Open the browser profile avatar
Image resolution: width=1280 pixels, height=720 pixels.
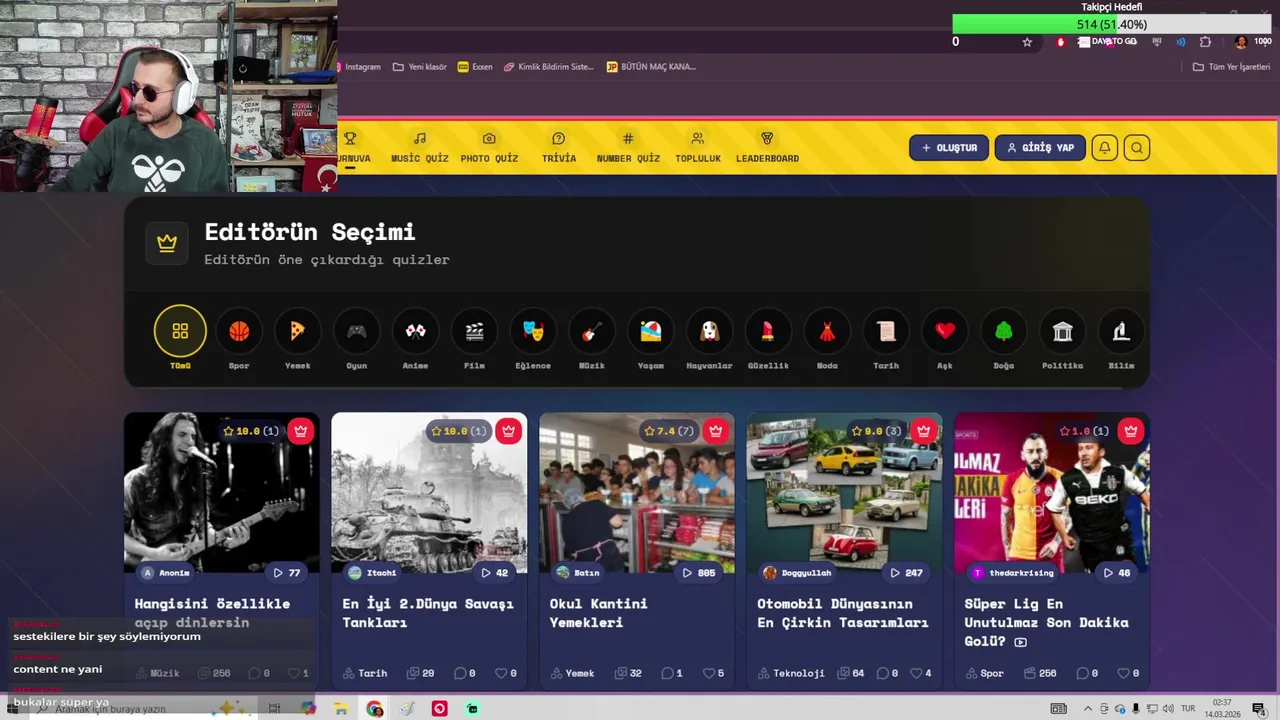click(x=1241, y=42)
